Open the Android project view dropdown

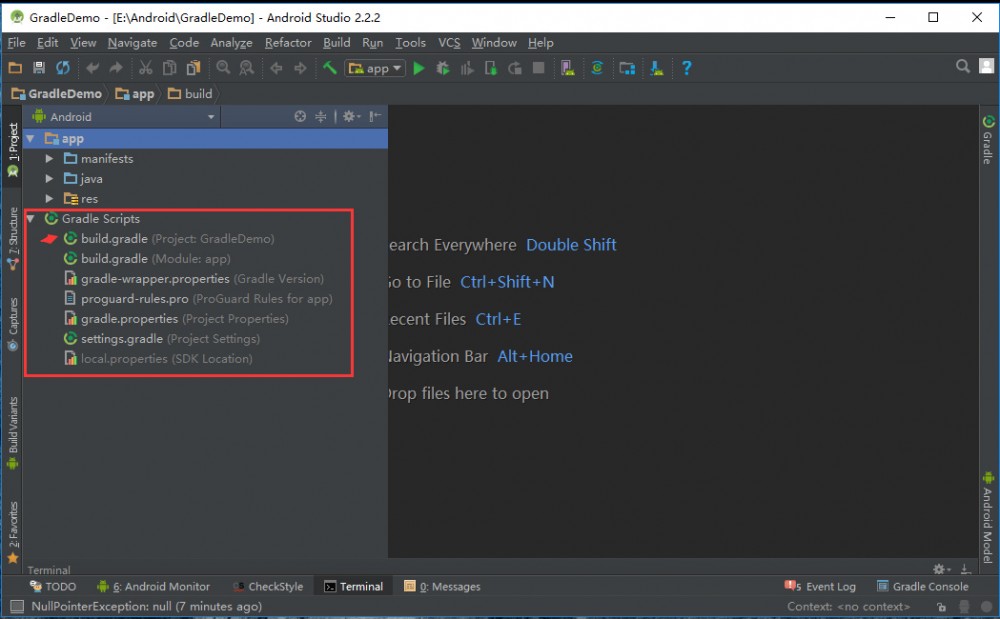[x=124, y=117]
